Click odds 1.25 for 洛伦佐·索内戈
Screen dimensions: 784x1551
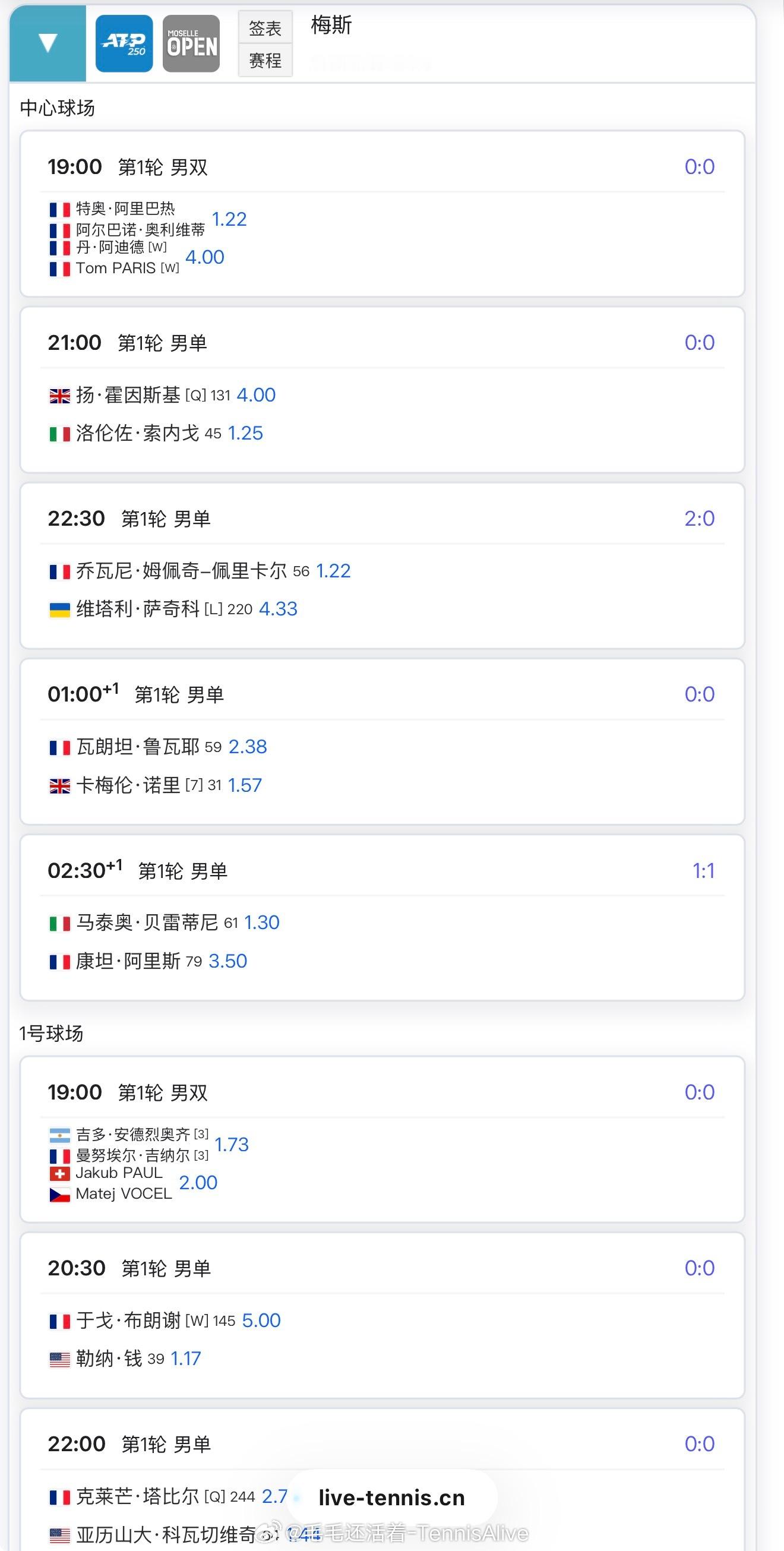[245, 433]
